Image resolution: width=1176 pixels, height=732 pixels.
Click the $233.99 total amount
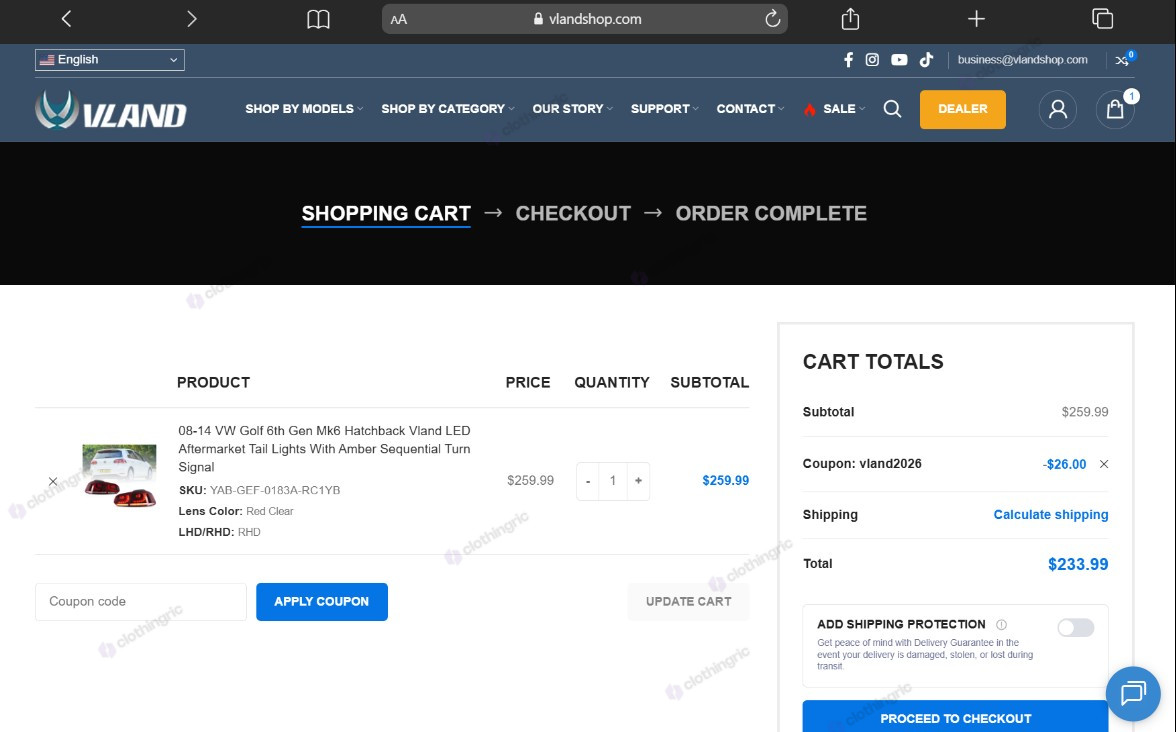click(x=1078, y=564)
